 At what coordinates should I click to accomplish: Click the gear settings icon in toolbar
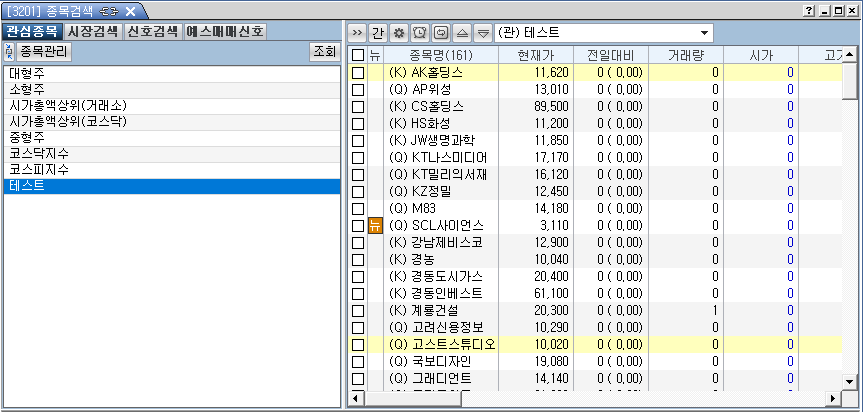tap(398, 32)
